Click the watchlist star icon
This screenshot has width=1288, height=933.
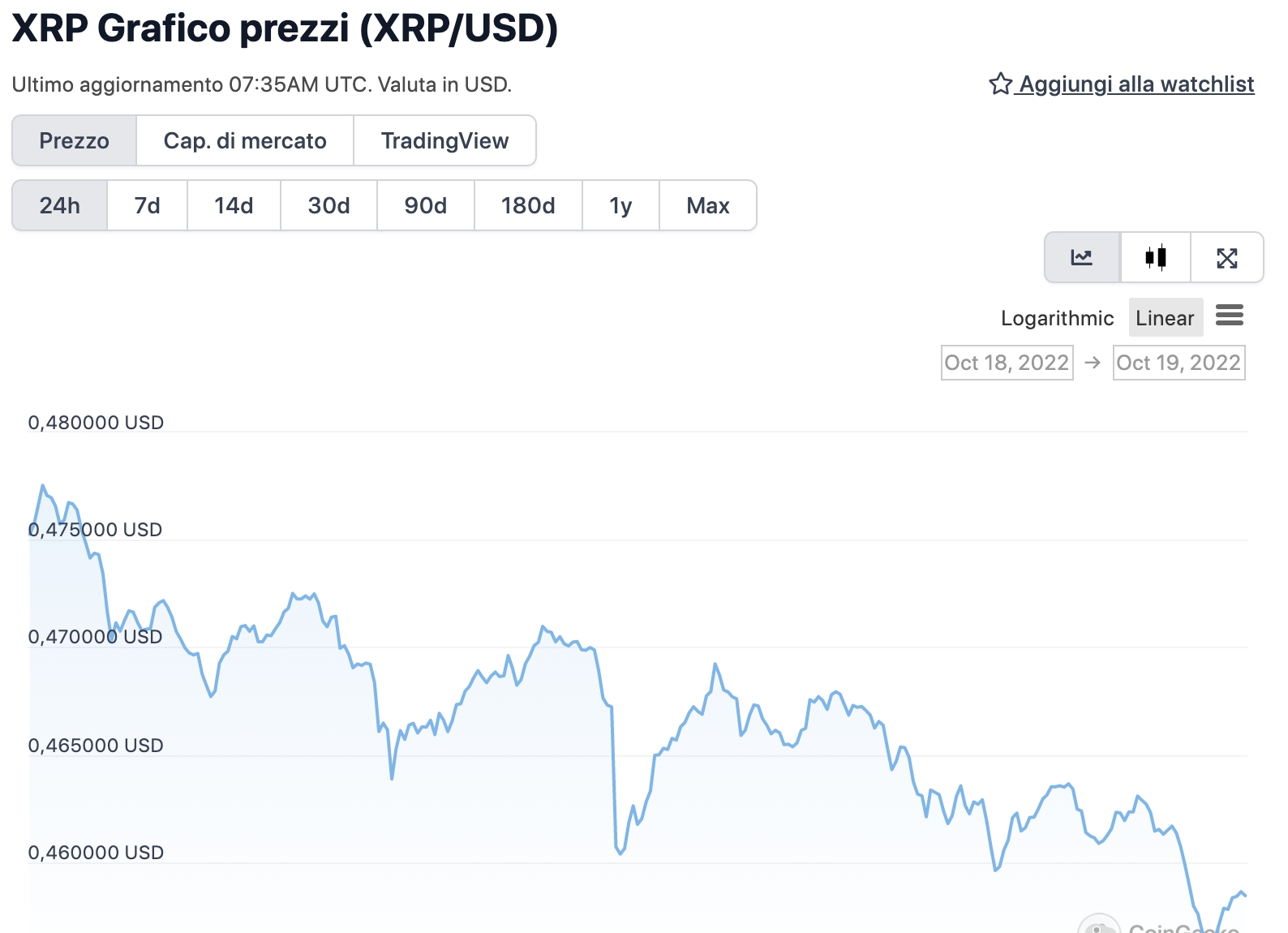[x=1000, y=84]
